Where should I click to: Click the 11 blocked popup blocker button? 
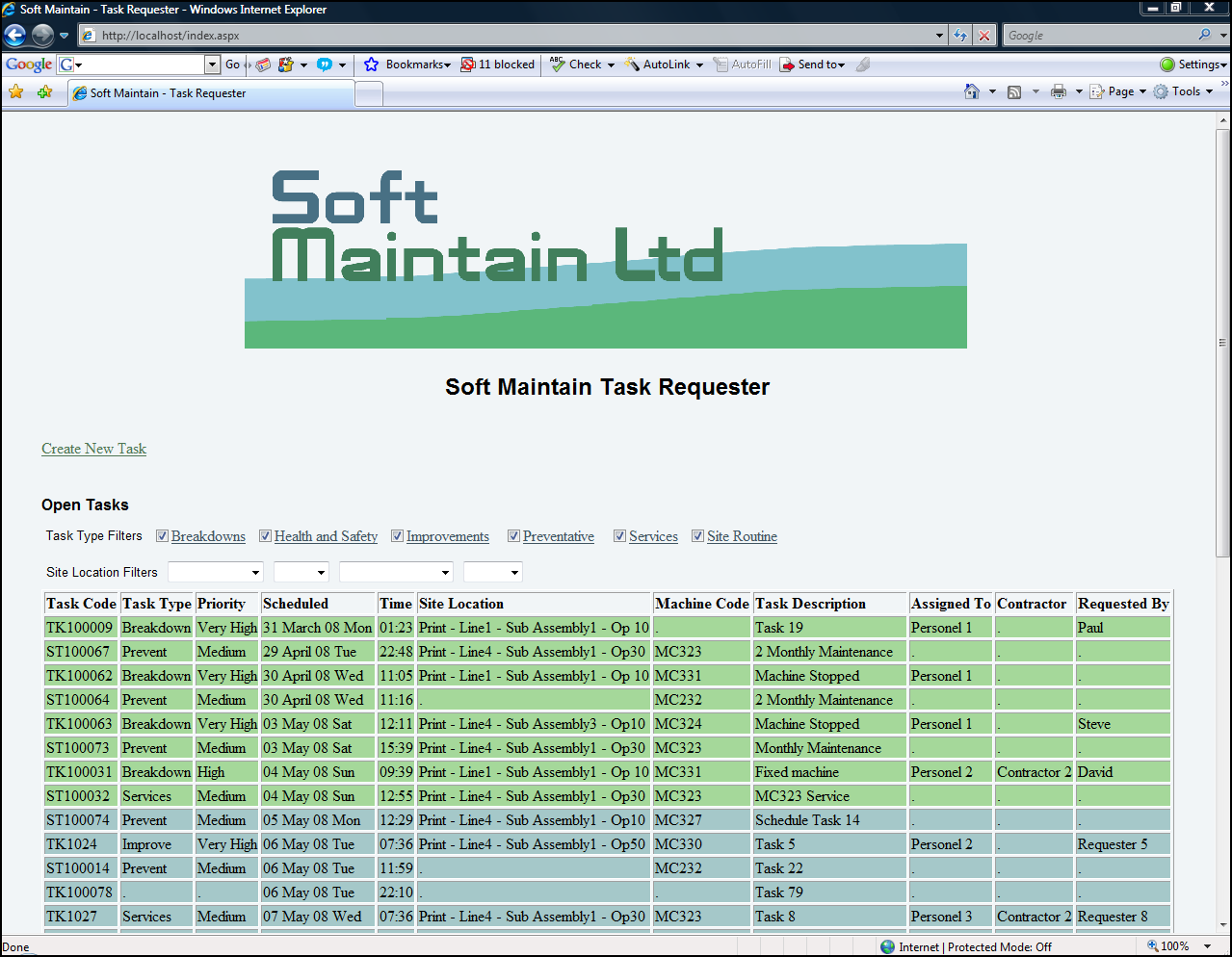497,65
